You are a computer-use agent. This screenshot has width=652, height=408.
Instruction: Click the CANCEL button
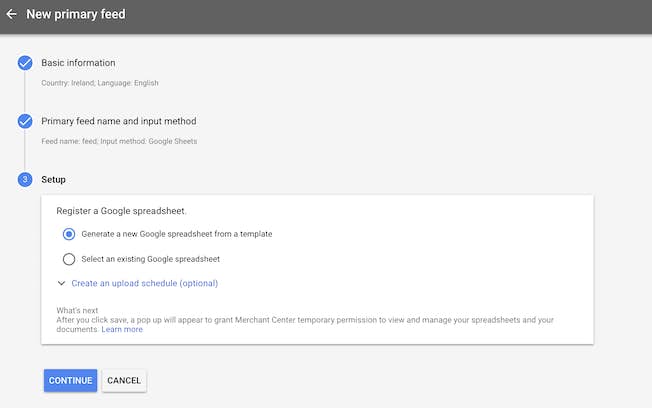[x=124, y=381]
